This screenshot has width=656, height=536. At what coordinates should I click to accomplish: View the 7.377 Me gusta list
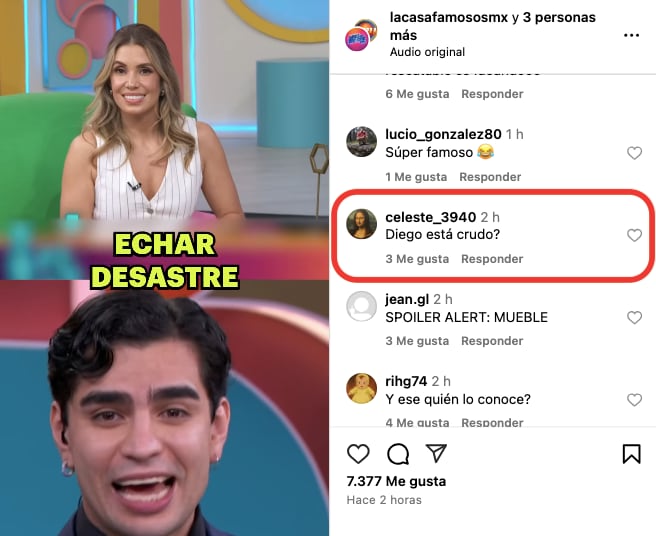coord(396,481)
